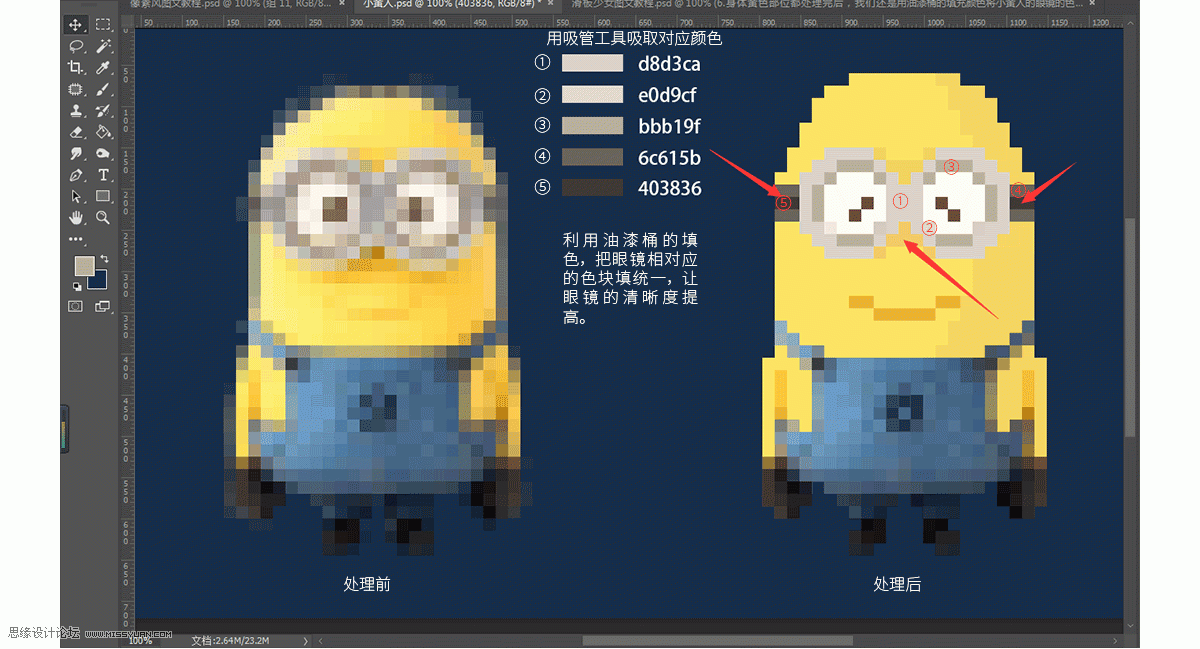Viewport: 1200px width, 649px height.
Task: Open the Edit Toolbar three-dots menu
Action: click(x=76, y=240)
